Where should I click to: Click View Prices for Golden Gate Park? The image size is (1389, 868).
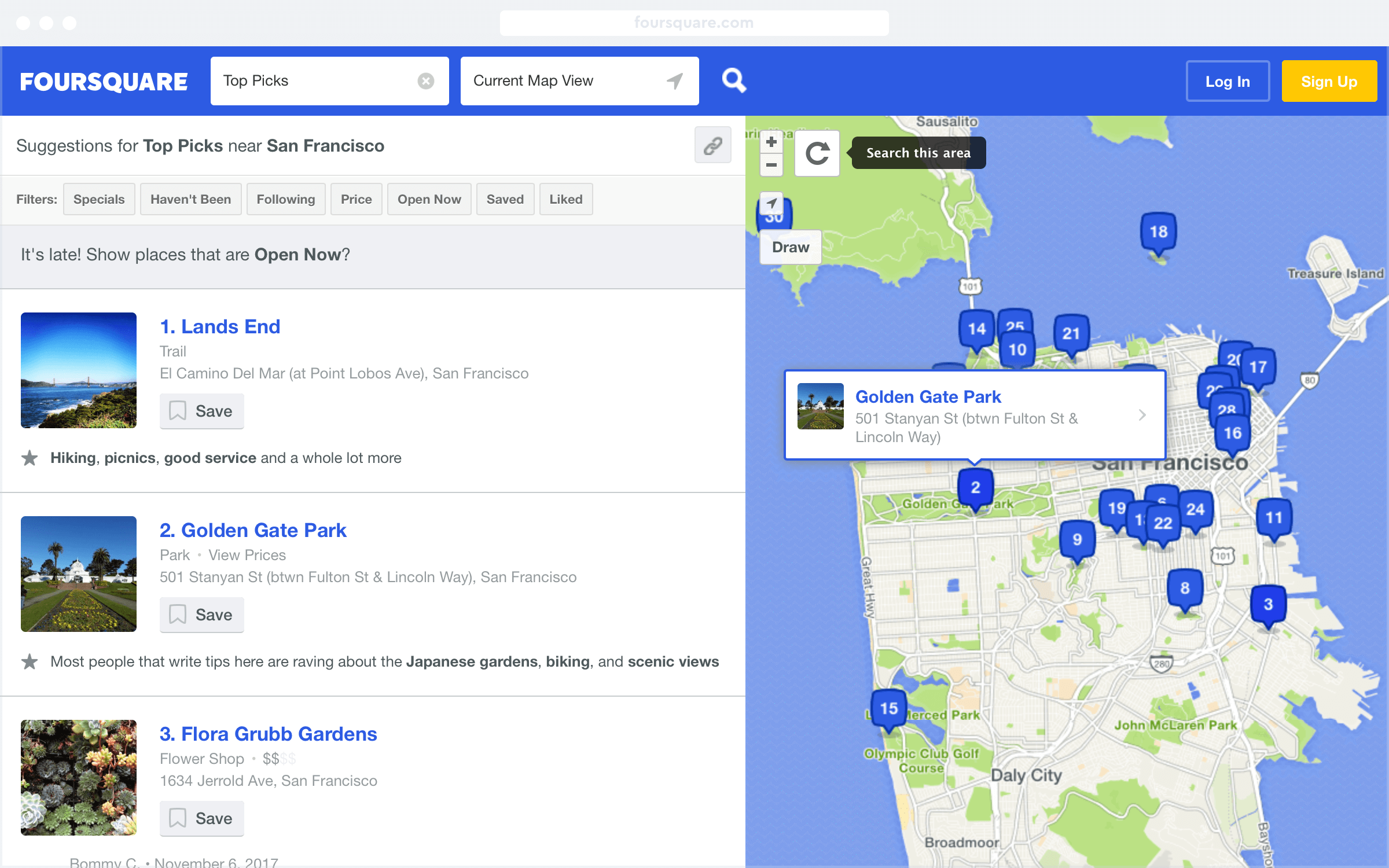247,555
